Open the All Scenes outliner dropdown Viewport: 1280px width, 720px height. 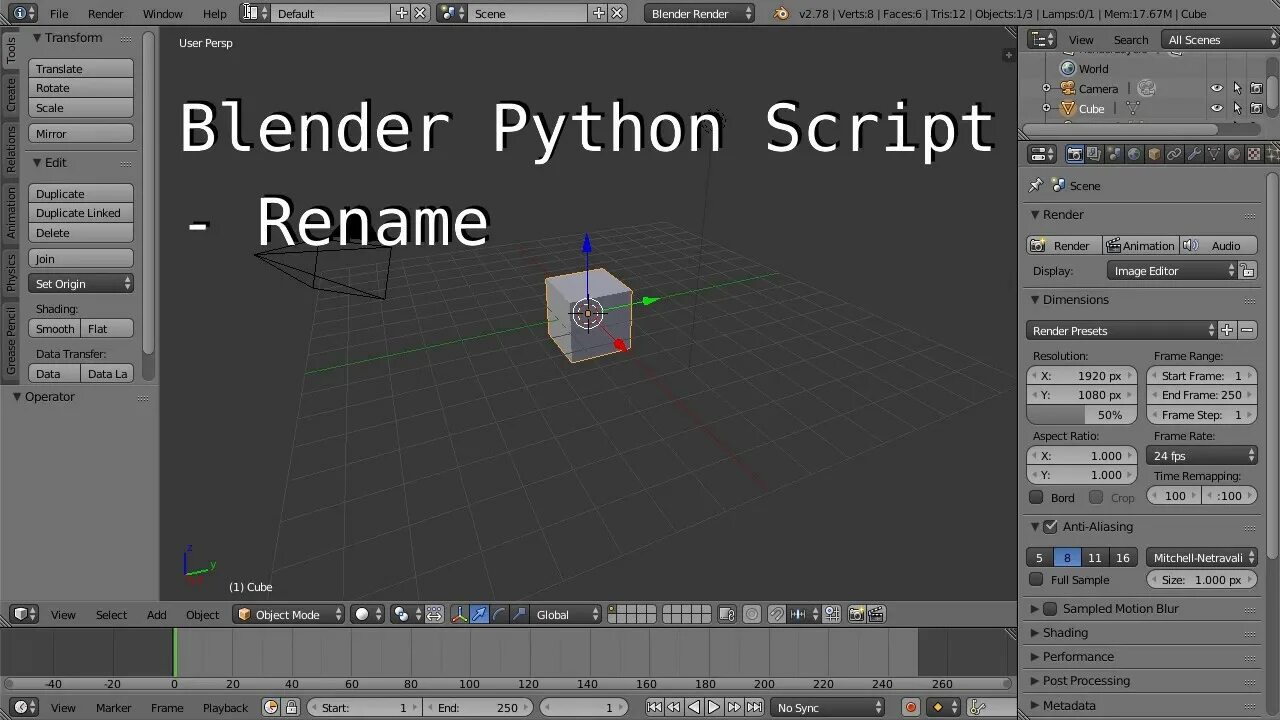pyautogui.click(x=1219, y=39)
